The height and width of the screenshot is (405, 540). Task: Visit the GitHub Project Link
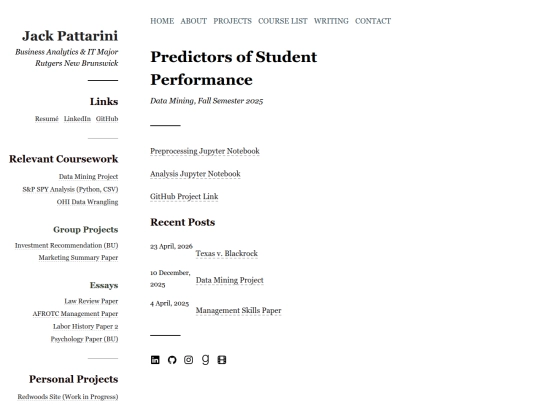click(184, 197)
